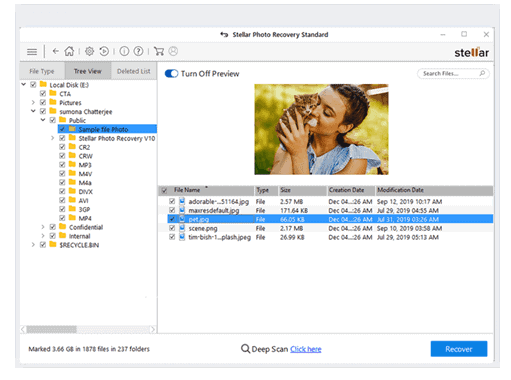The height and width of the screenshot is (380, 511).
Task: Open the help question mark icon
Action: point(138,51)
